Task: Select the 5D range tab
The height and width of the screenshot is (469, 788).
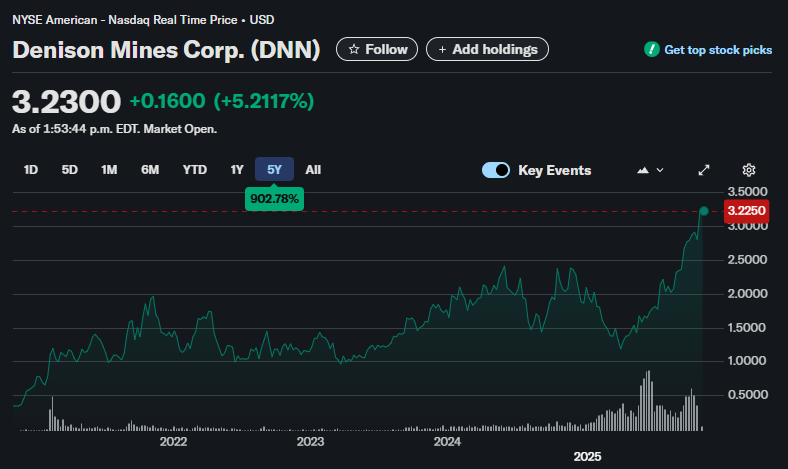Action: (69, 170)
